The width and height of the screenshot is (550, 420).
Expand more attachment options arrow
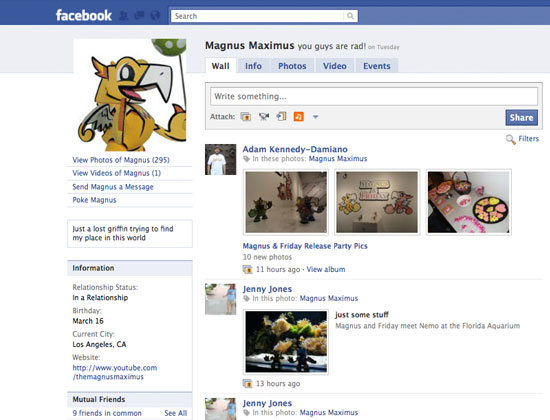315,117
